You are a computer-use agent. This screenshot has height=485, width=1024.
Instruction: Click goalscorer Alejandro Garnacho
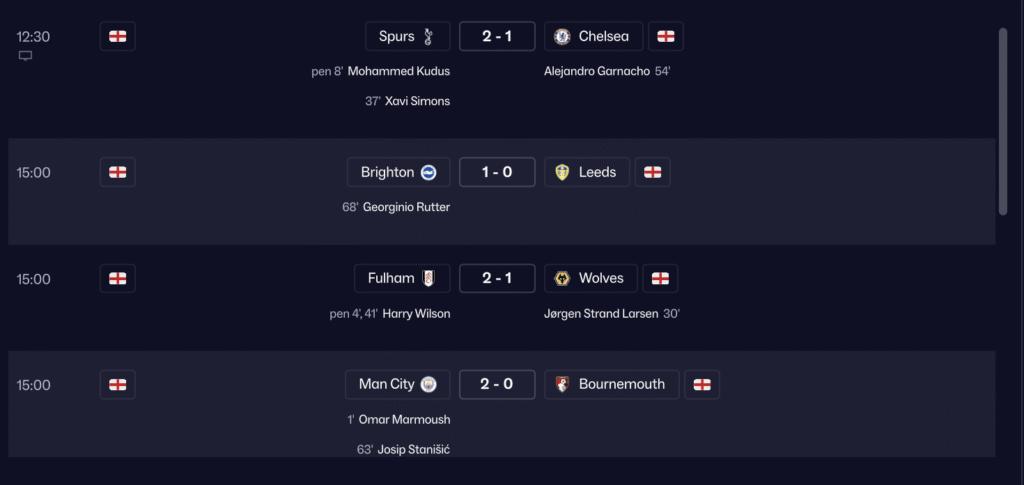tap(596, 72)
